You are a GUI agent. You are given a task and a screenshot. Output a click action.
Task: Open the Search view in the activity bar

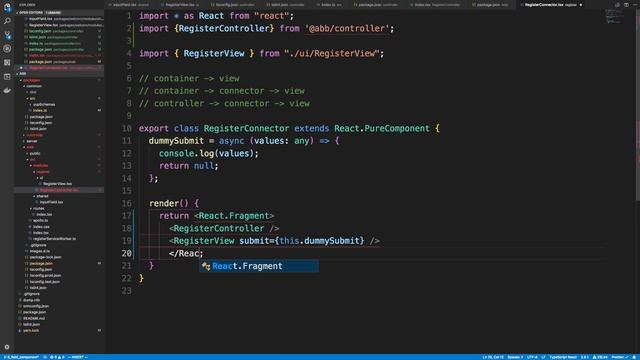7,21
